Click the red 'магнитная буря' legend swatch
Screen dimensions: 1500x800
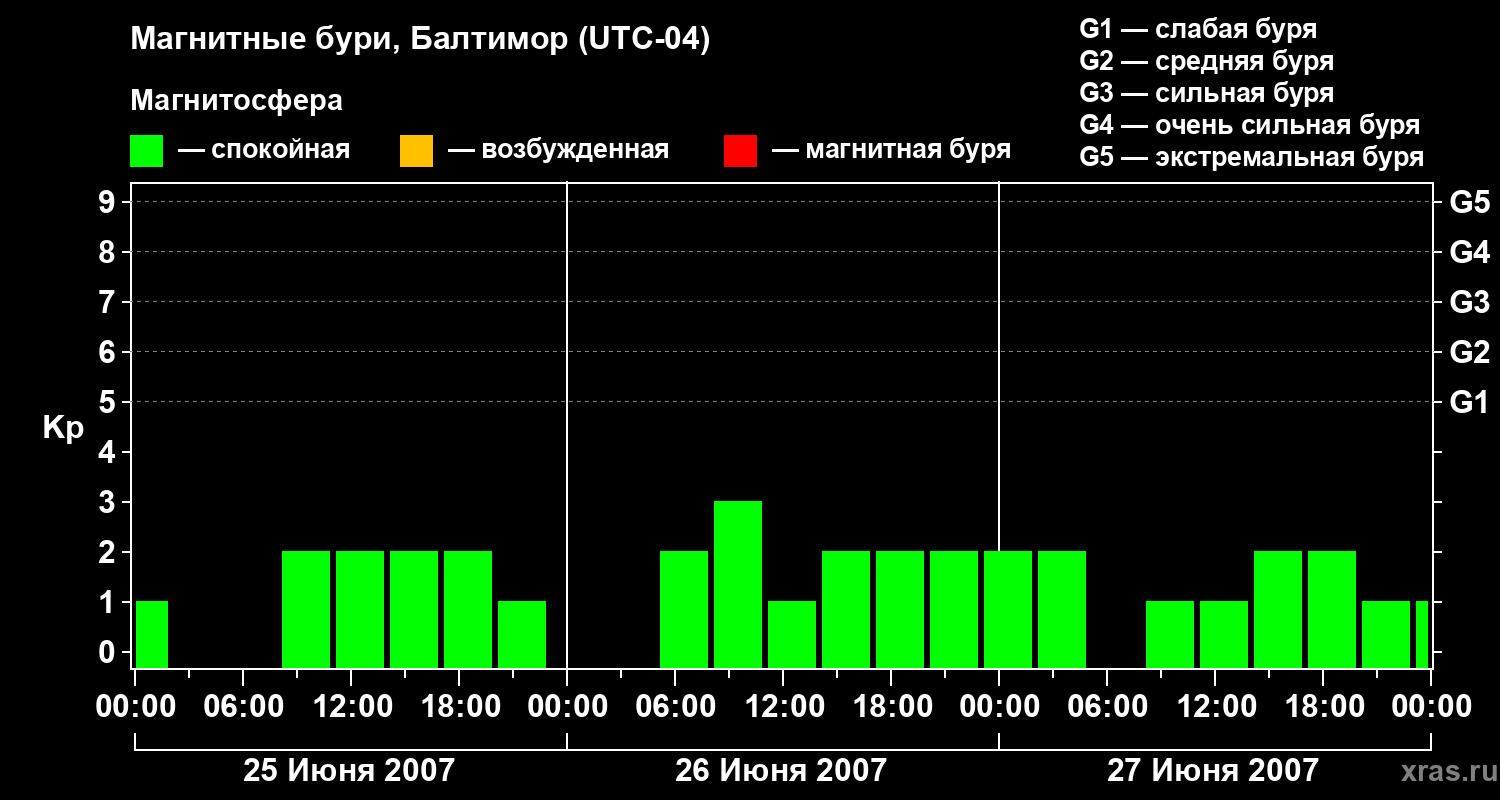740,151
